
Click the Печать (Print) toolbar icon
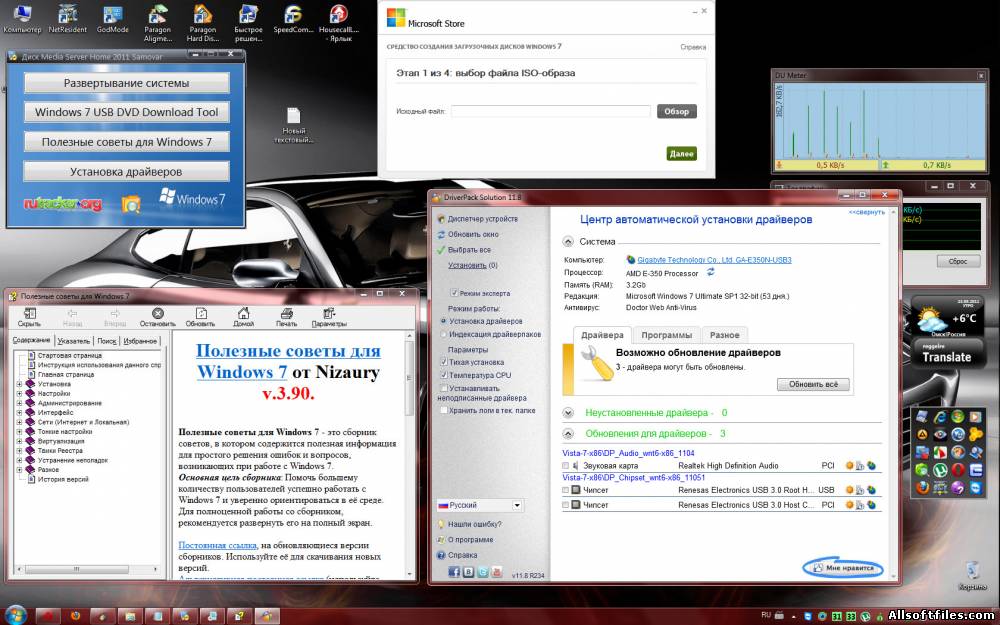pyautogui.click(x=286, y=316)
